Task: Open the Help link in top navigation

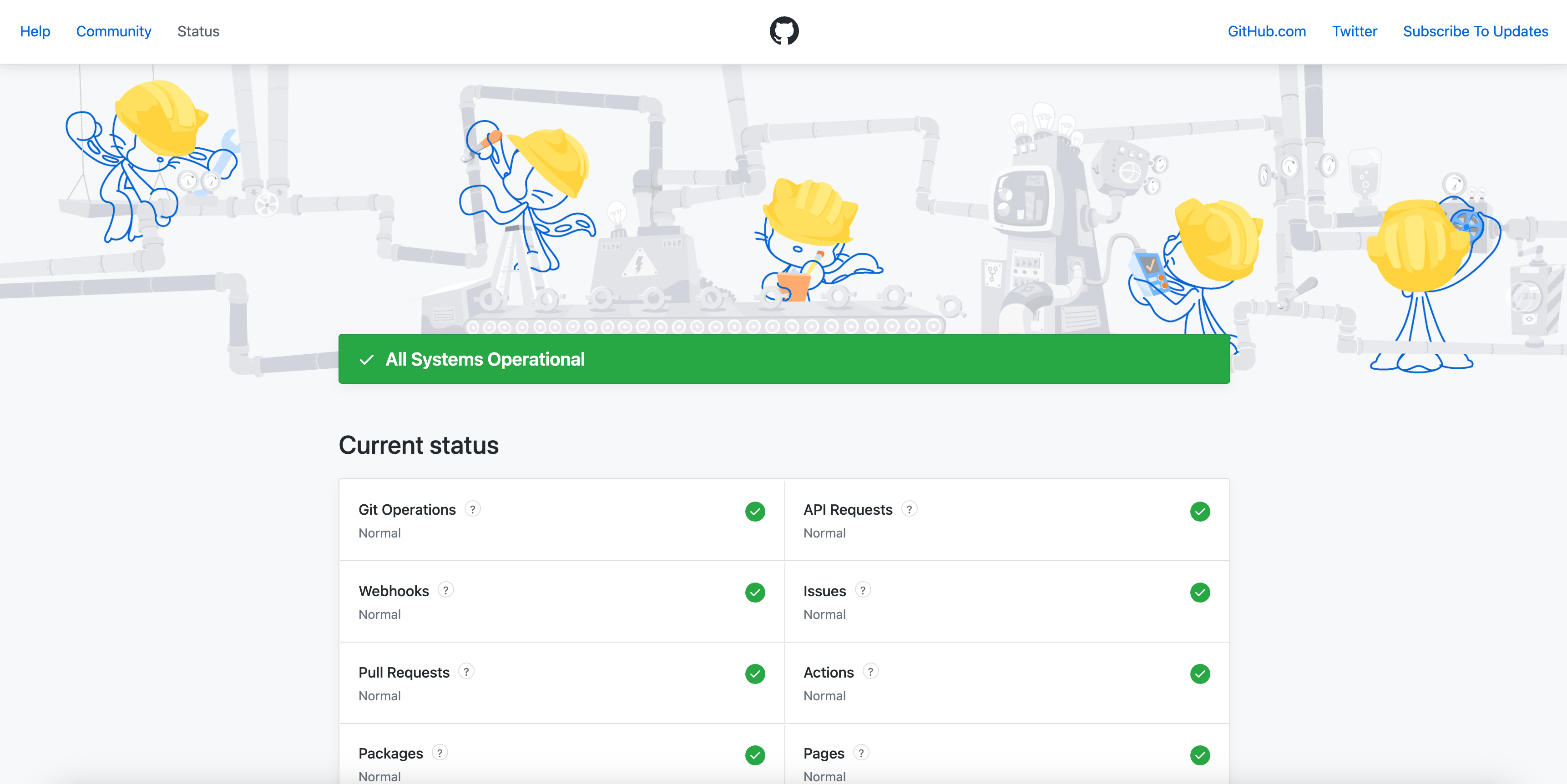Action: point(35,31)
